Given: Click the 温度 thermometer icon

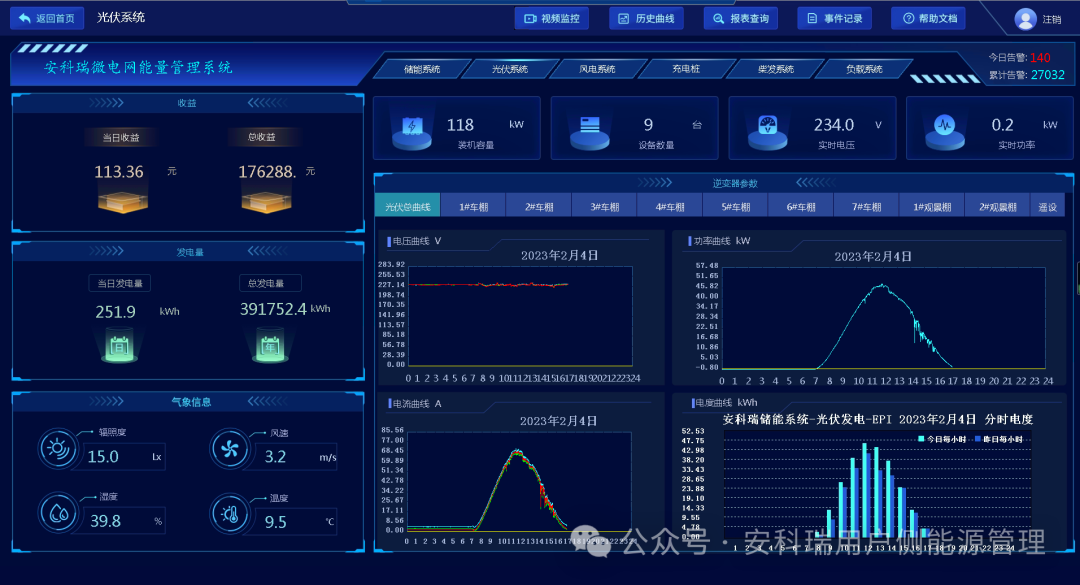Looking at the screenshot, I should pos(229,513).
